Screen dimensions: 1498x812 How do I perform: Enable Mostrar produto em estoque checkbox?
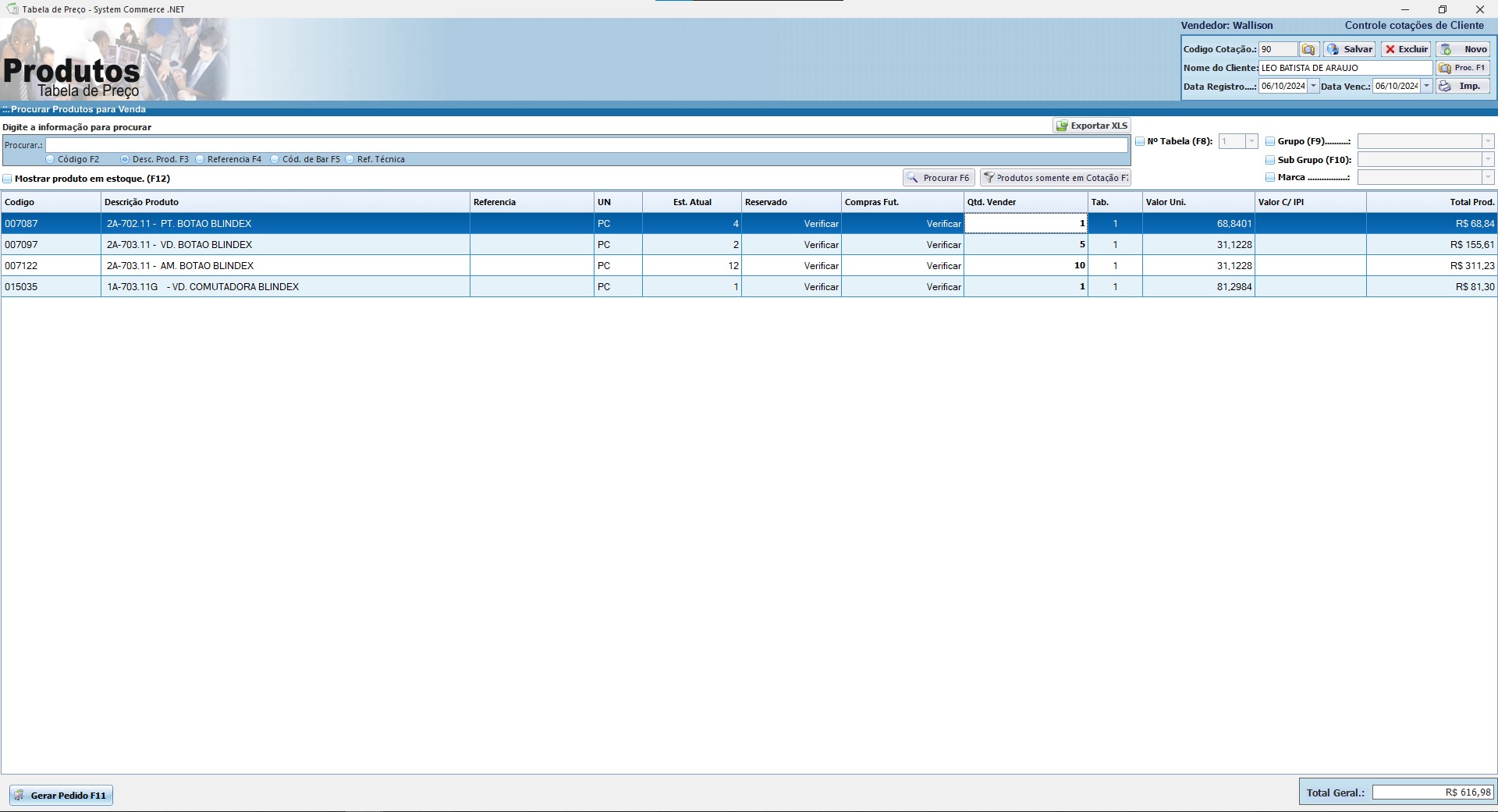pyautogui.click(x=8, y=179)
